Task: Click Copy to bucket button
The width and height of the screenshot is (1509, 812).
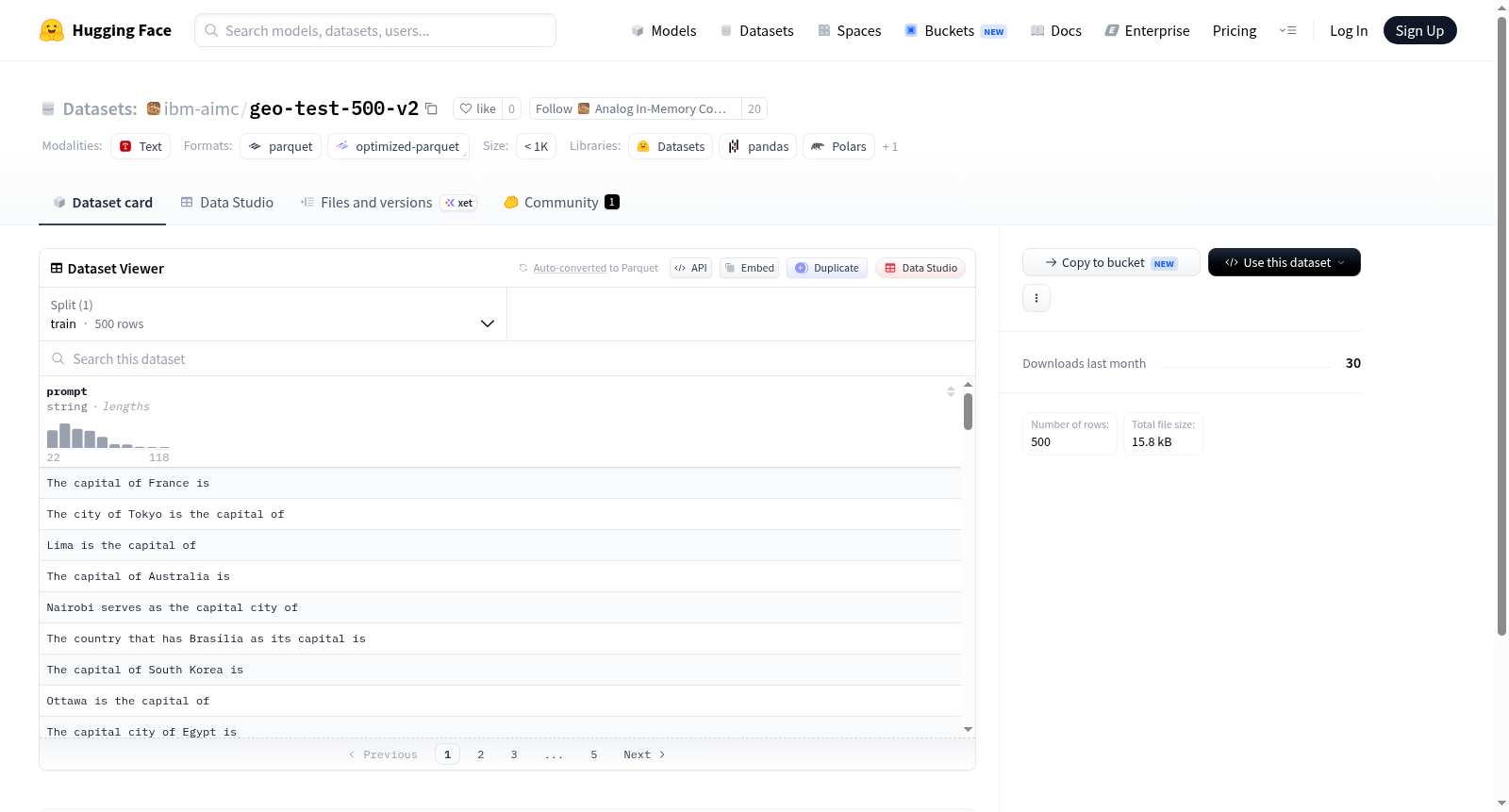Action: click(1111, 262)
